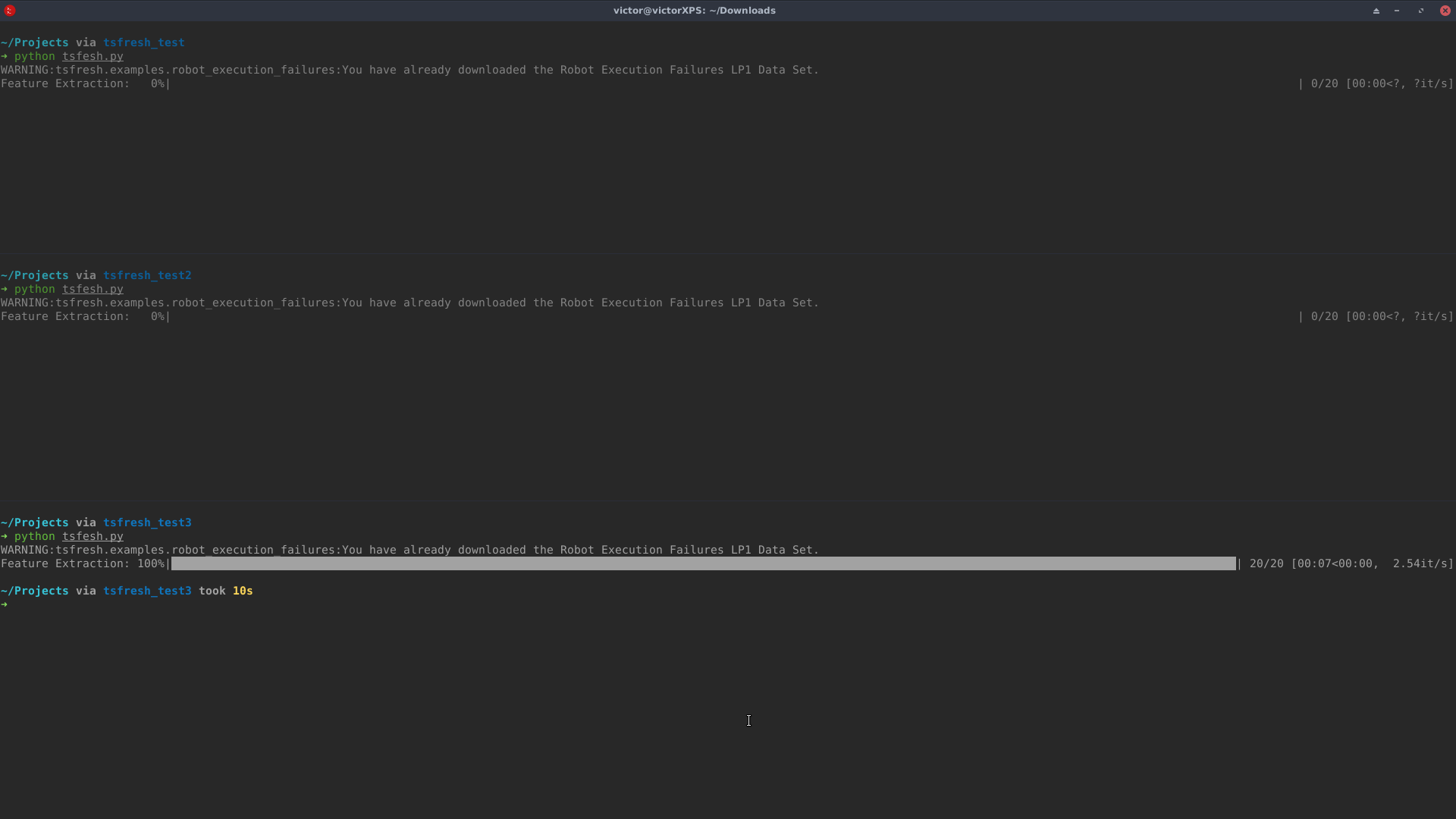Viewport: 1456px width, 819px height.
Task: Click the python command text
Action: click(x=34, y=56)
